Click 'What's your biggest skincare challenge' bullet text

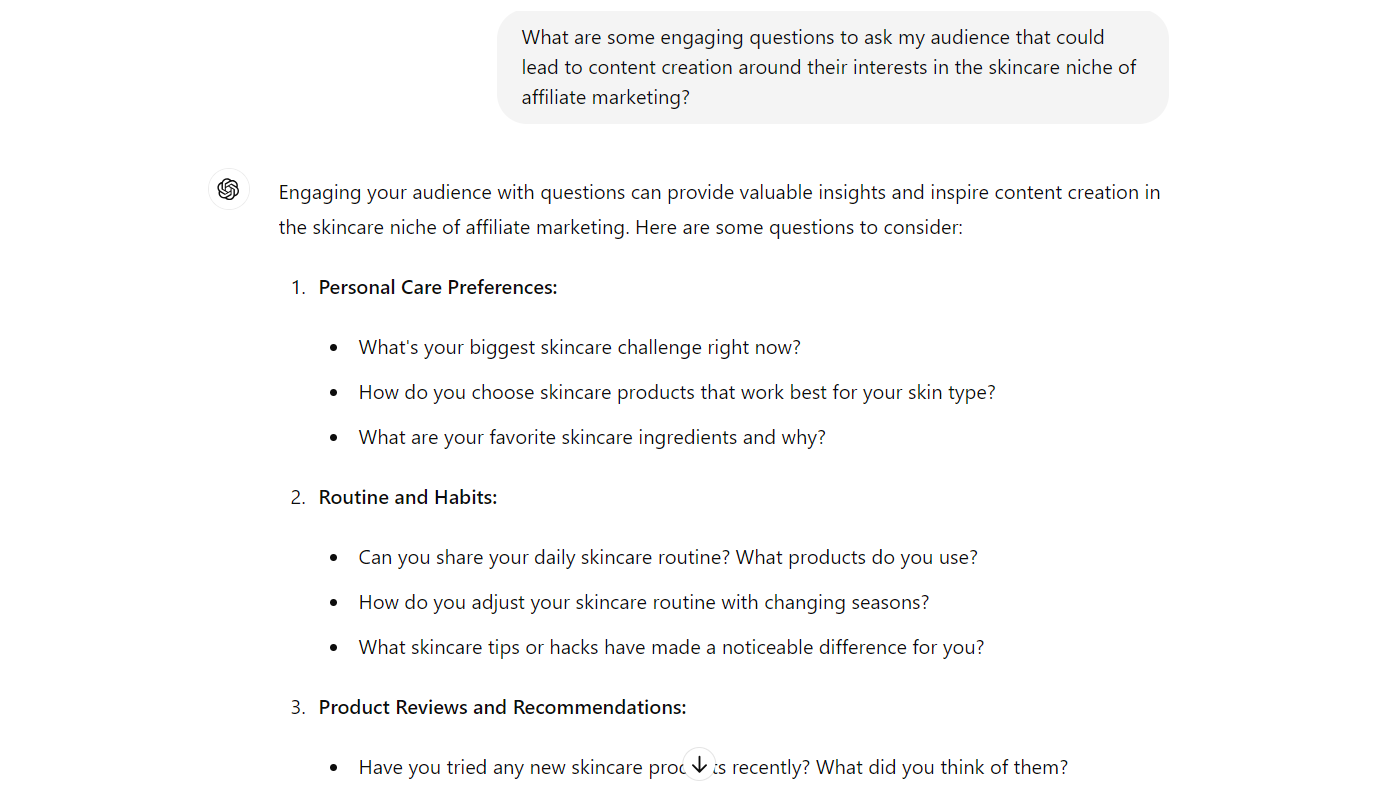(x=580, y=348)
